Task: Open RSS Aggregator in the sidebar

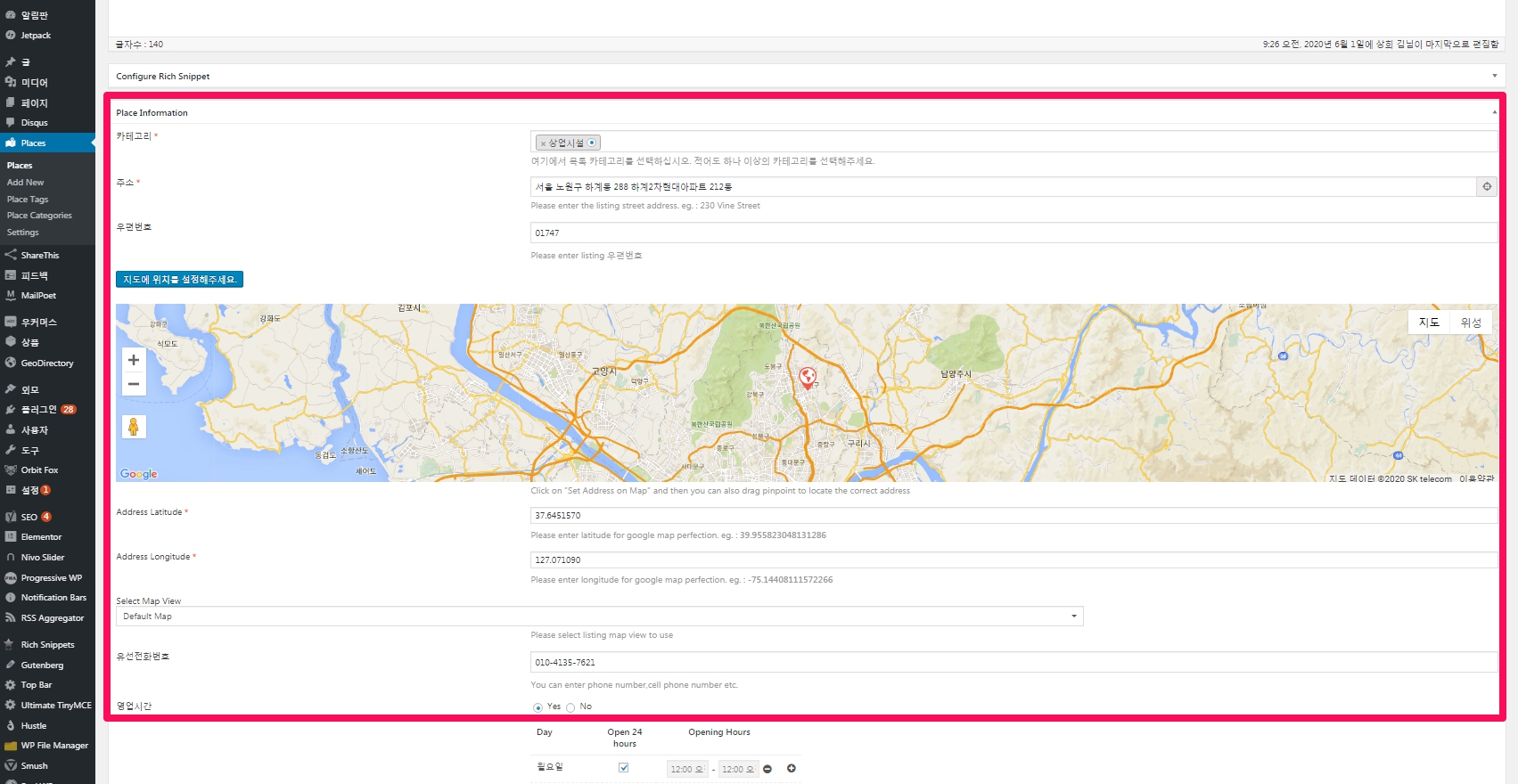Action: (x=53, y=617)
